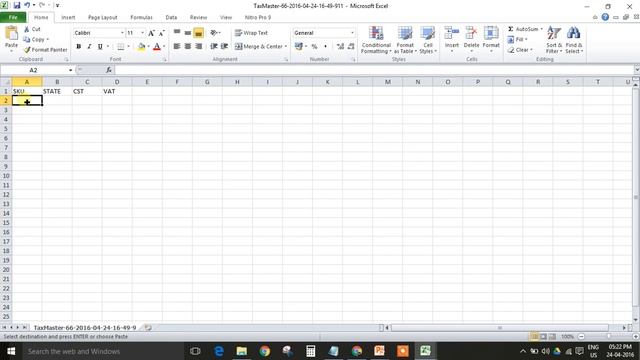640x360 pixels.
Task: Open File Explorer from taskbar
Action: pos(242,351)
